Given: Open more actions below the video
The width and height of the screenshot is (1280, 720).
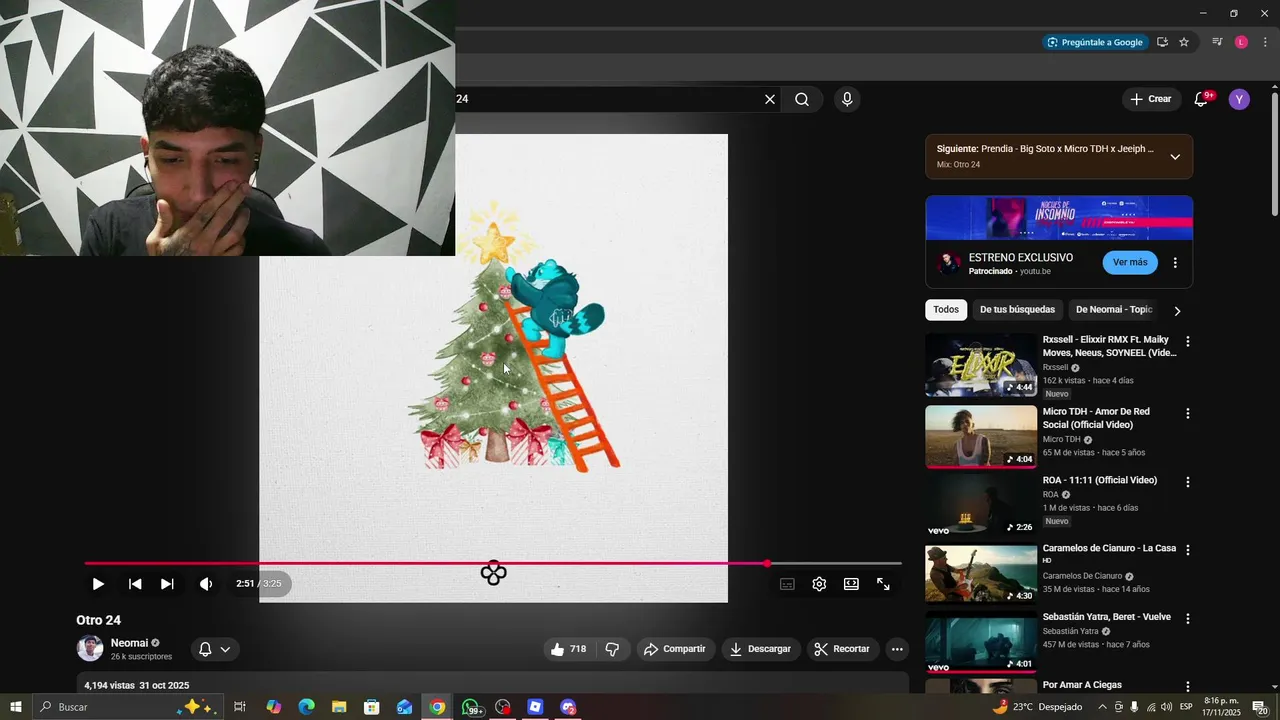Looking at the screenshot, I should point(897,649).
